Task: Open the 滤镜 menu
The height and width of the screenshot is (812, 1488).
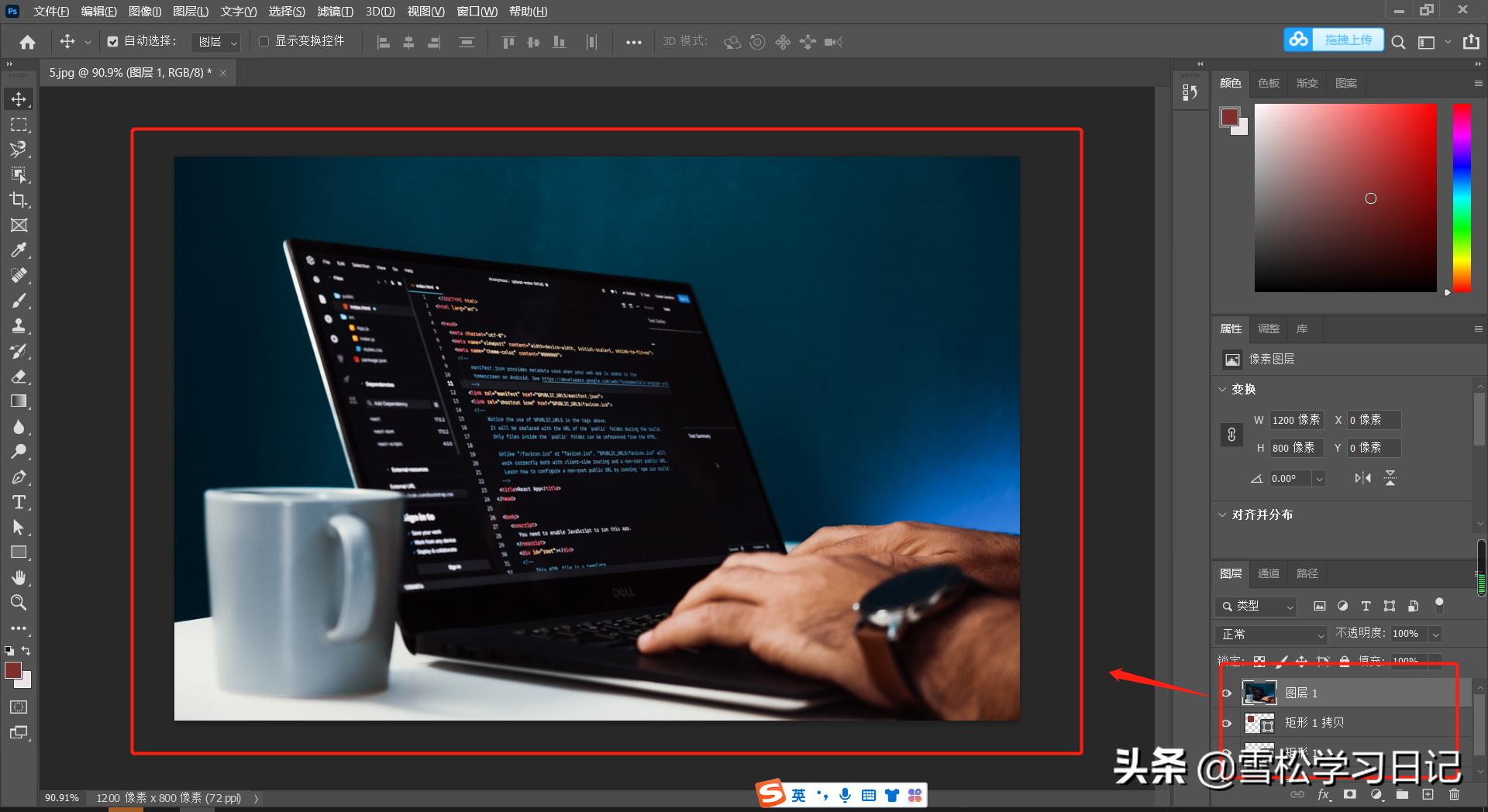Action: click(336, 11)
